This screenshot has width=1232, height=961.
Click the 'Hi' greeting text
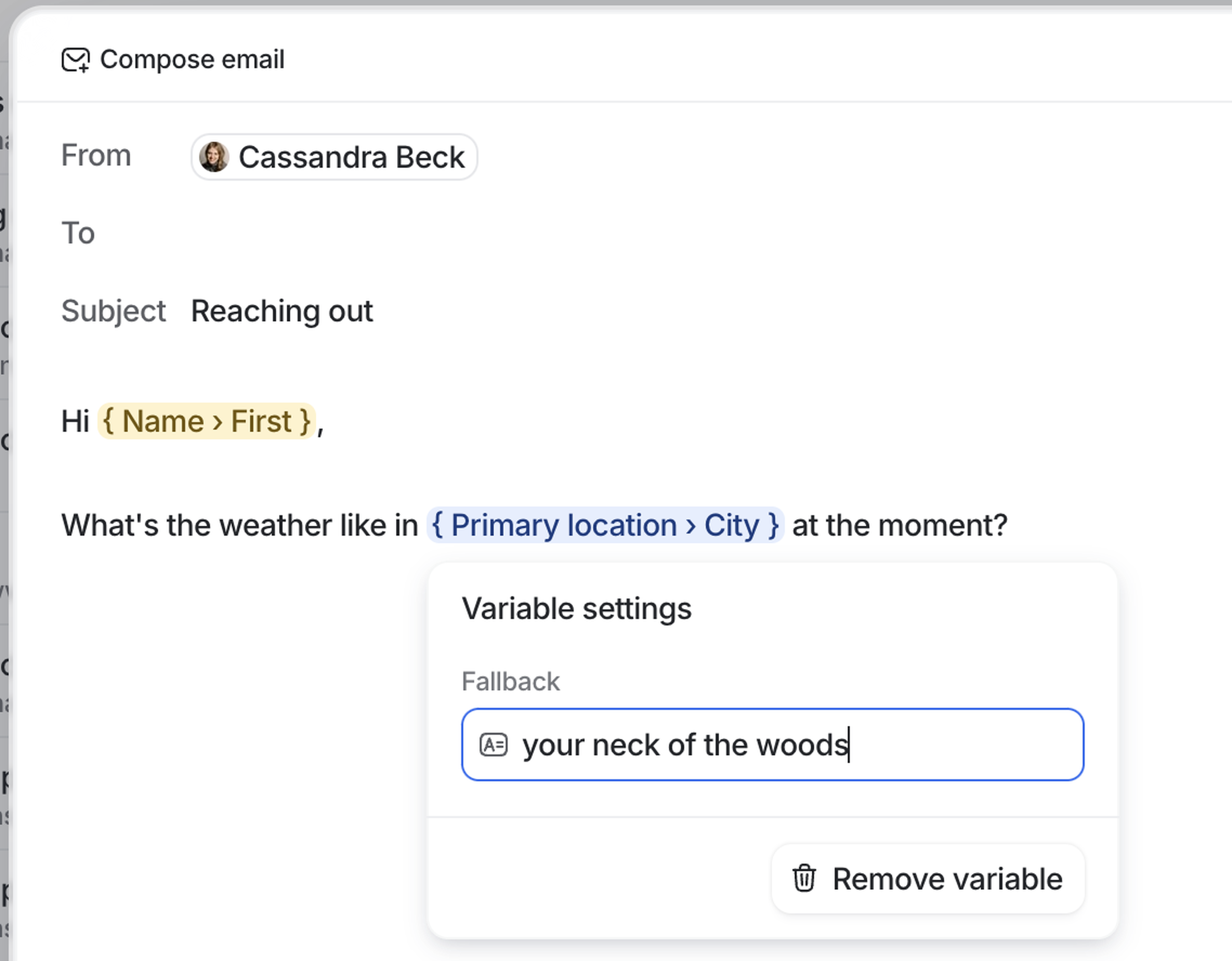pos(75,421)
